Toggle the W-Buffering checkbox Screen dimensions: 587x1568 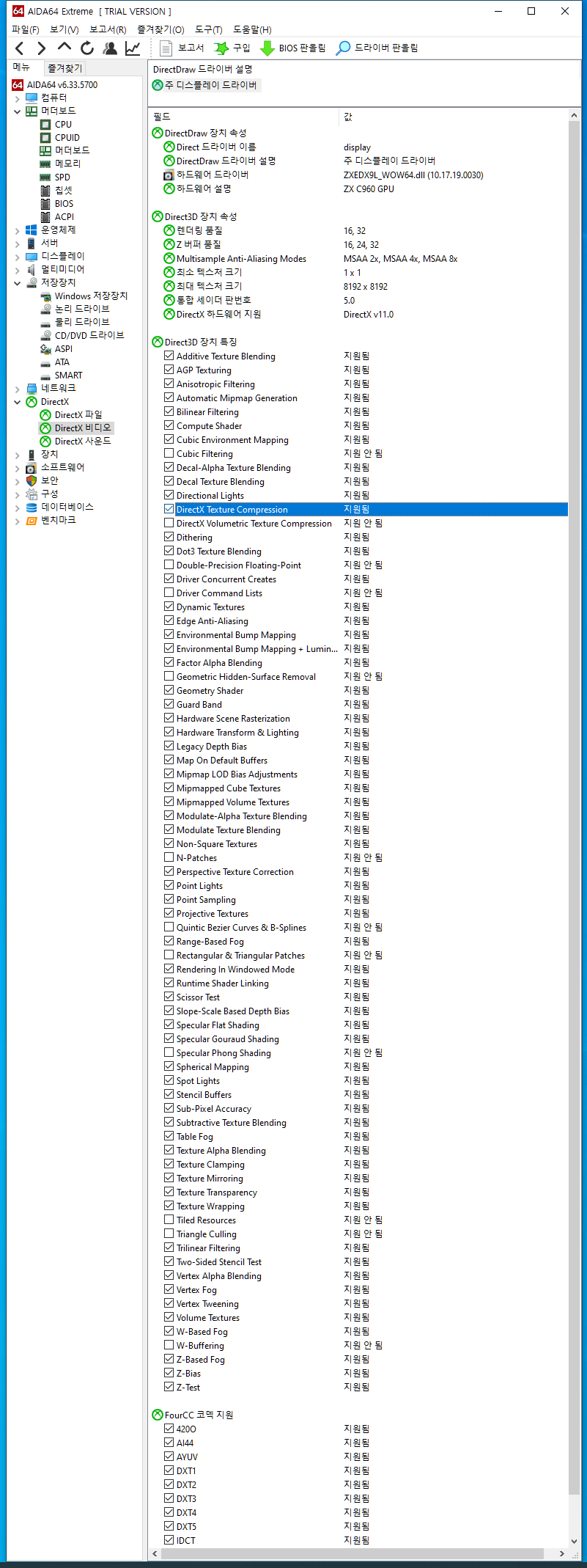[169, 1345]
